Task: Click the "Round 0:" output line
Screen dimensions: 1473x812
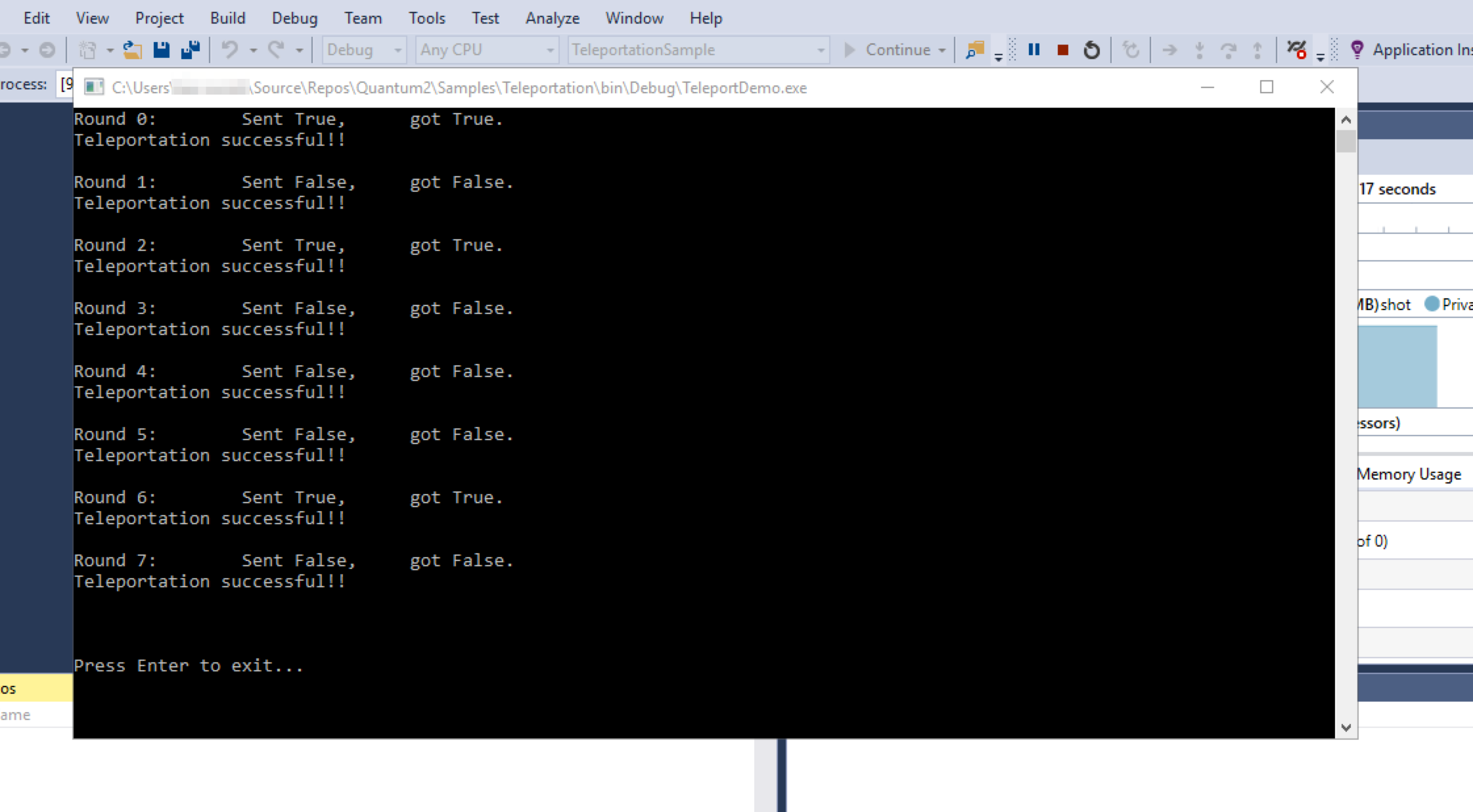Action: pyautogui.click(x=288, y=119)
